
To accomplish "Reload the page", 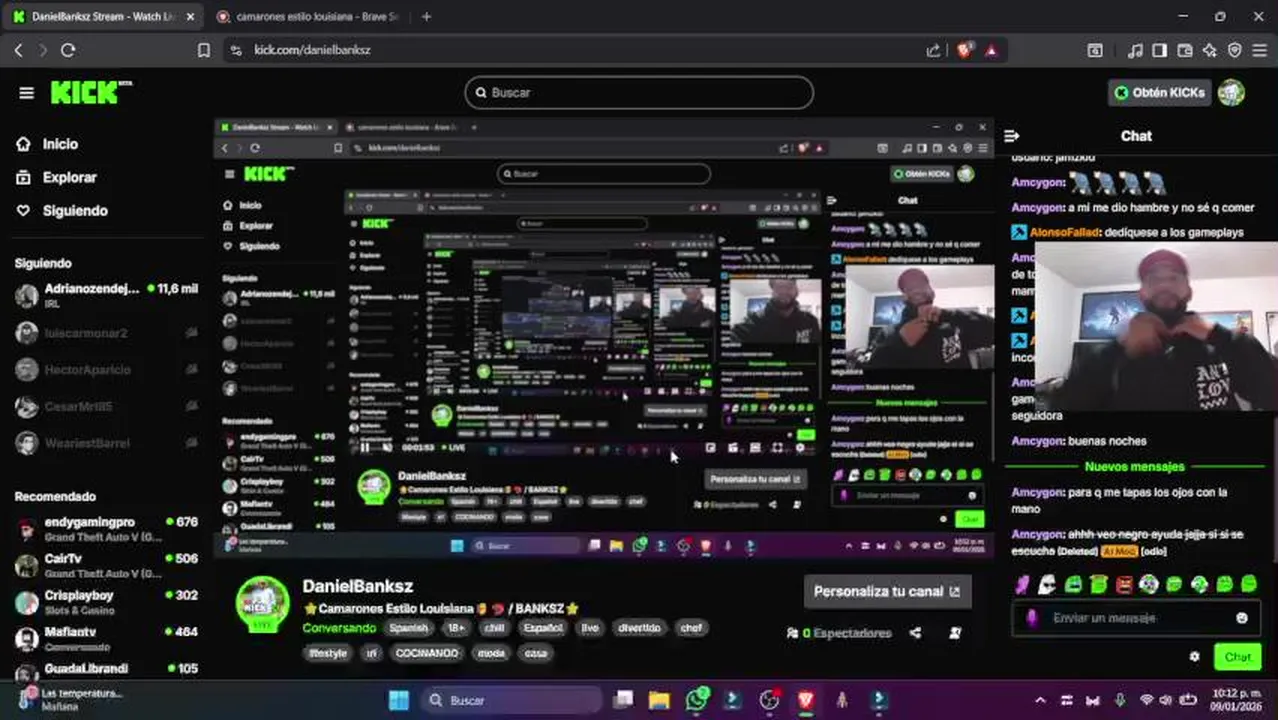I will pyautogui.click(x=68, y=50).
